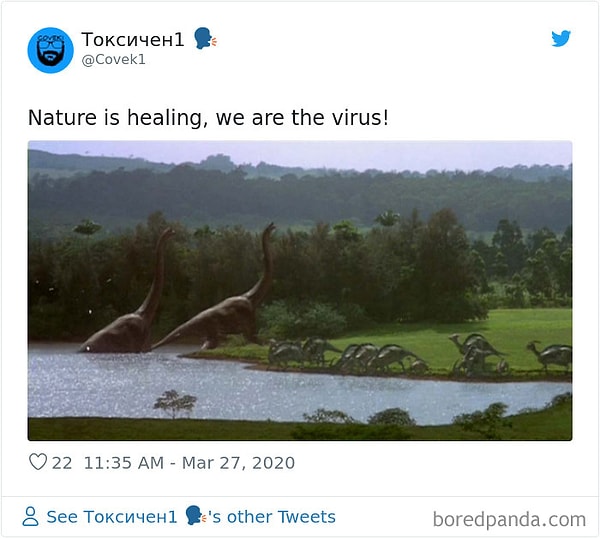
Task: Click the small tree by the lake
Action: 175,404
